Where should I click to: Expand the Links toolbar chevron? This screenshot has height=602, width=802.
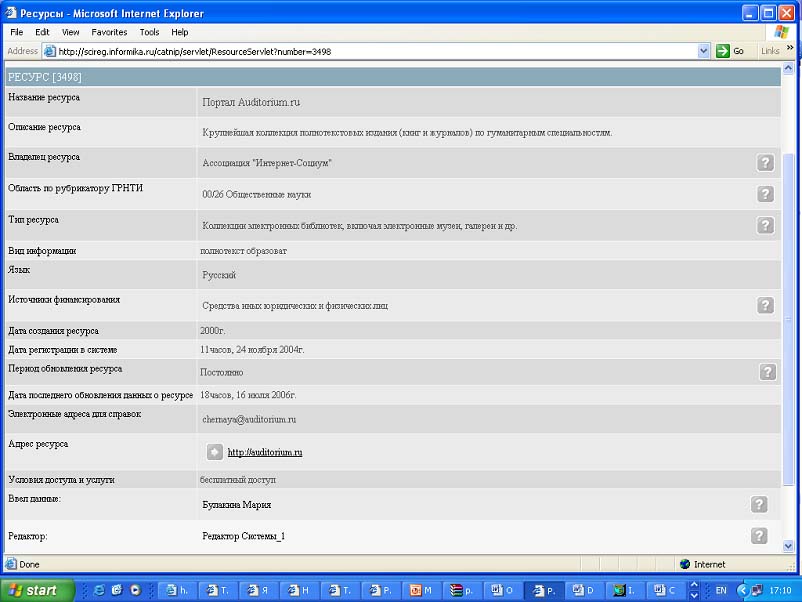(789, 51)
